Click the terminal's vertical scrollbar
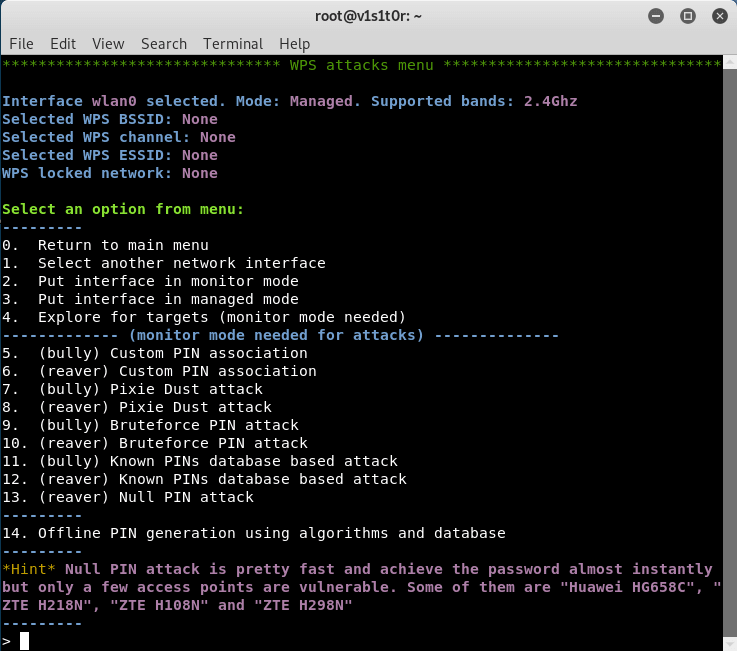Screen dimensions: 737x651 click(729, 350)
